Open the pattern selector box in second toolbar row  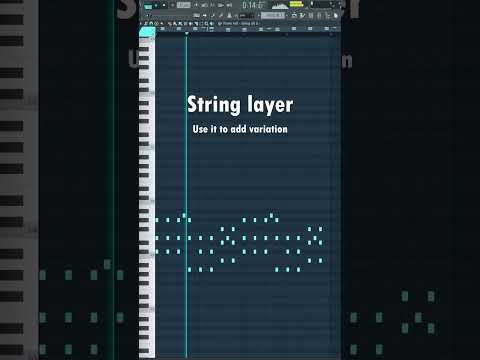[273, 15]
